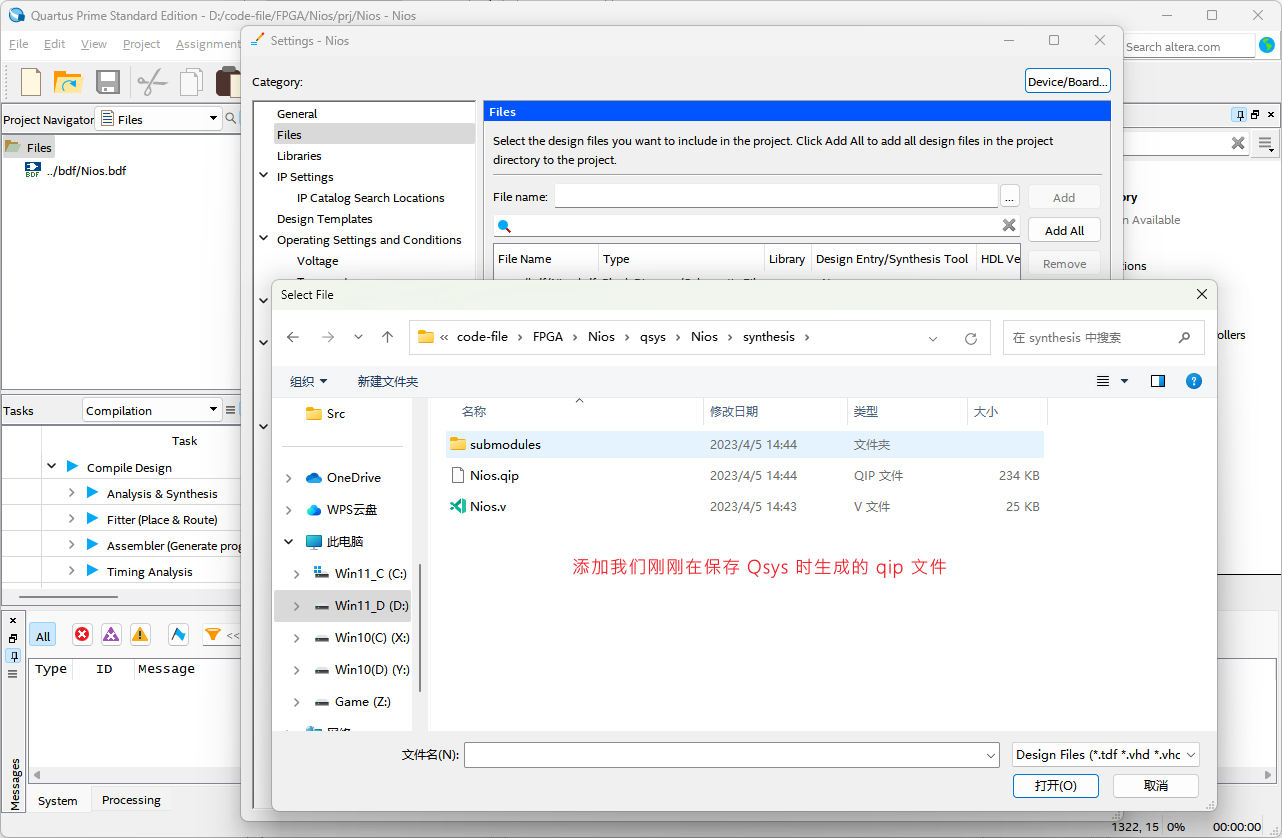
Task: Clear the IP Catalog search with X icon
Action: (1238, 143)
